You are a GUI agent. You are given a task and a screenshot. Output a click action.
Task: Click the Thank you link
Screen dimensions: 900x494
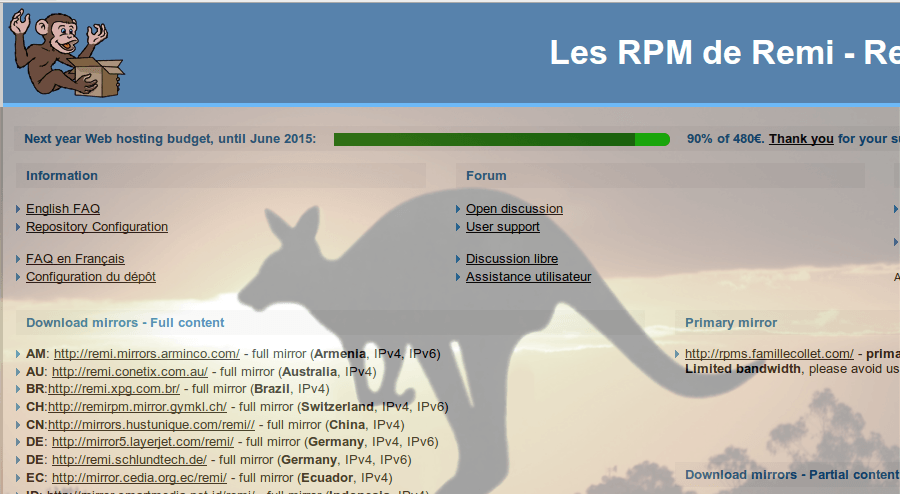point(801,139)
